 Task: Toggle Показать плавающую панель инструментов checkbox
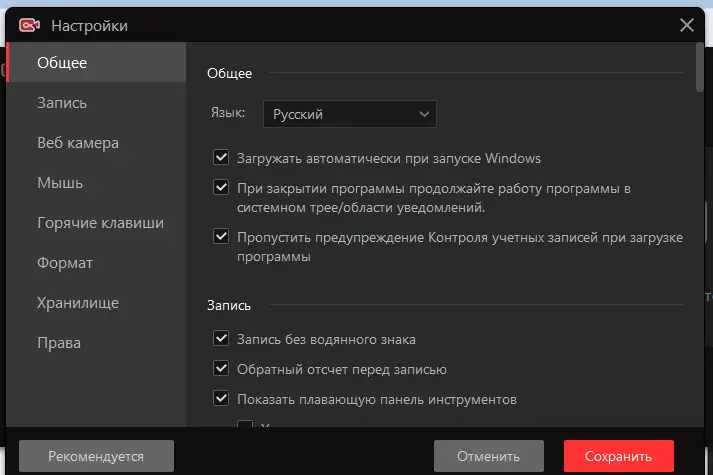coord(221,399)
